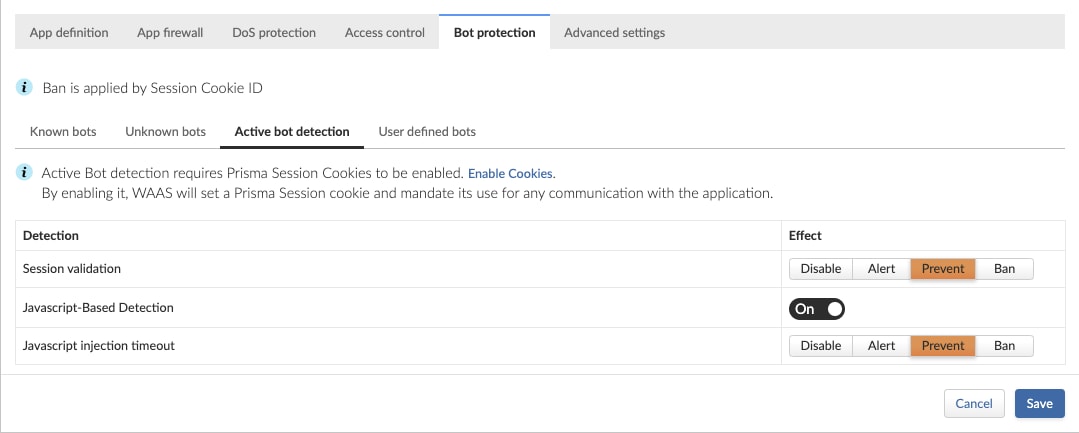Click info icon beside Active Bot detection note
Image resolution: width=1079 pixels, height=433 pixels.
tap(24, 173)
